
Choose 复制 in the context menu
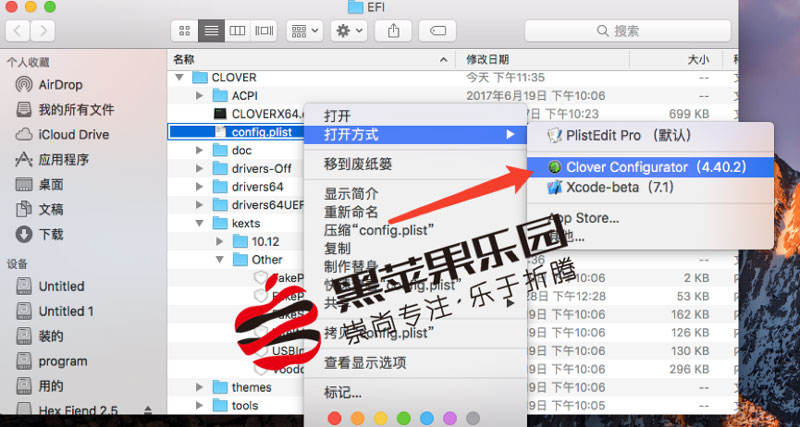coord(415,248)
